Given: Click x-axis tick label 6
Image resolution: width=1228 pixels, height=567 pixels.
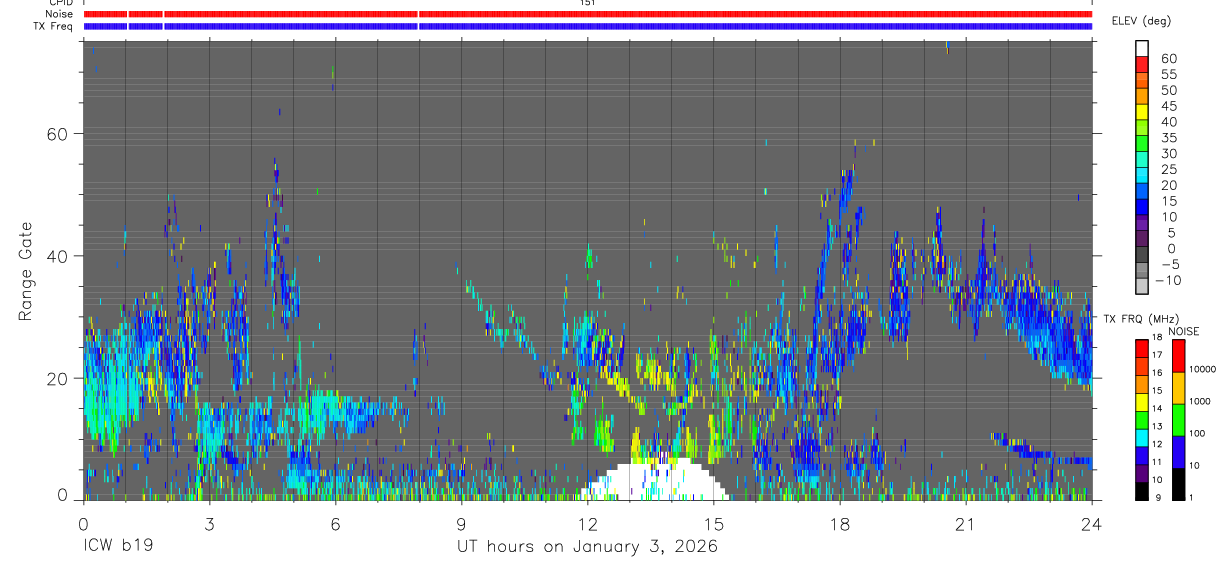Looking at the screenshot, I should [335, 523].
